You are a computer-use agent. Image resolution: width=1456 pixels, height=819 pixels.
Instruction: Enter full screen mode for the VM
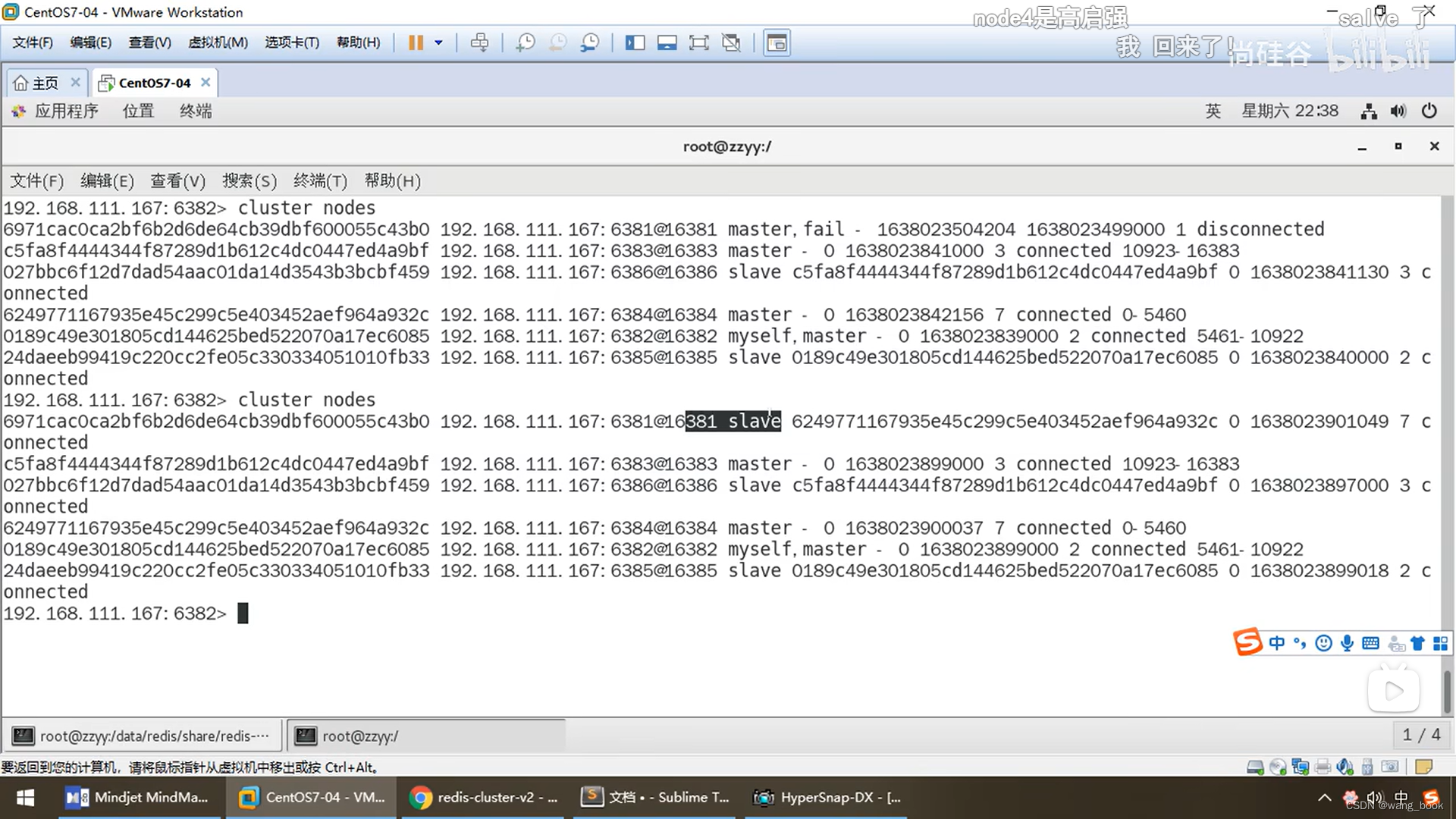(x=698, y=42)
